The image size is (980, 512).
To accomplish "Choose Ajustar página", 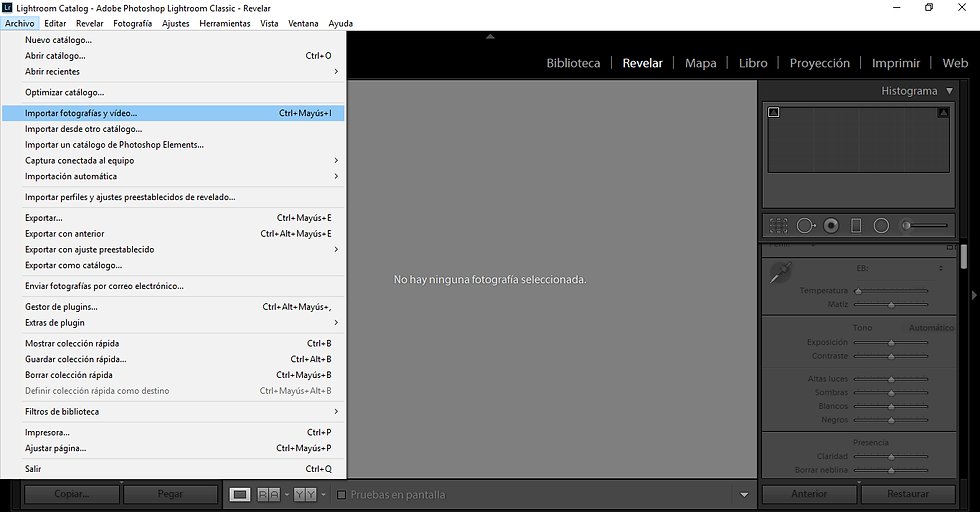I will pos(173,448).
